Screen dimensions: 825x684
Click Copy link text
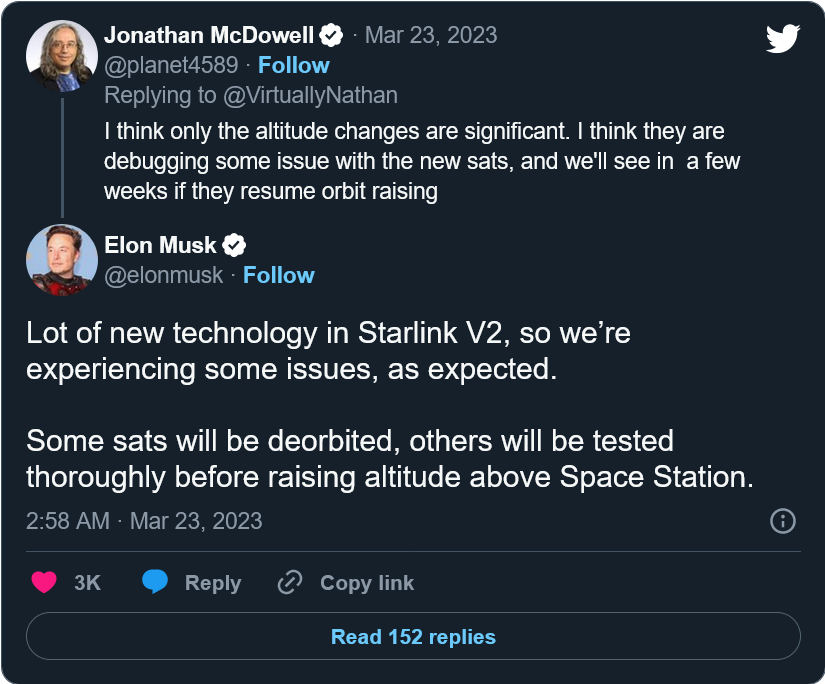(366, 583)
